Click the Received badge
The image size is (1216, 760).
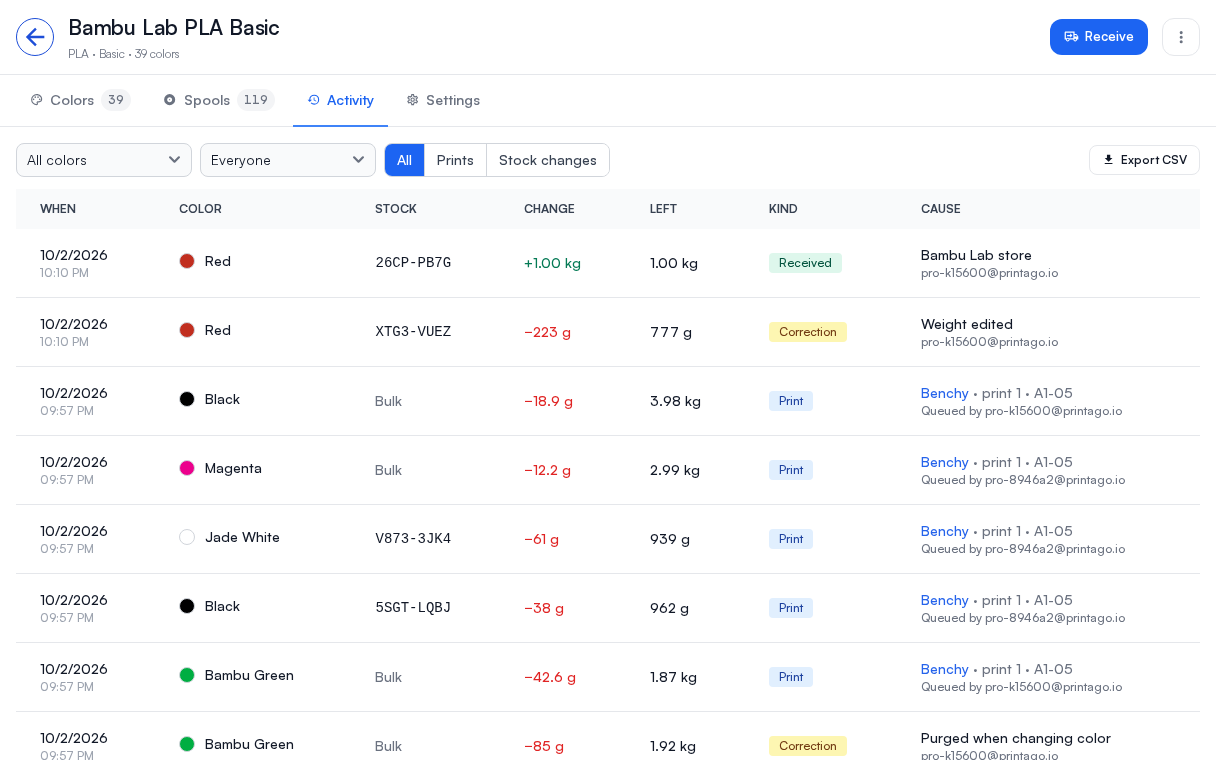point(805,263)
